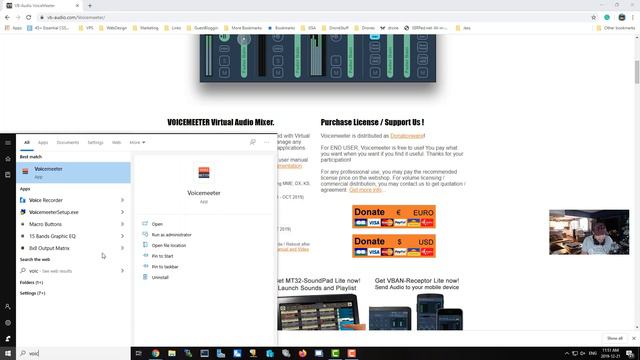
Task: Switch to Documents search tab
Action: [68, 142]
